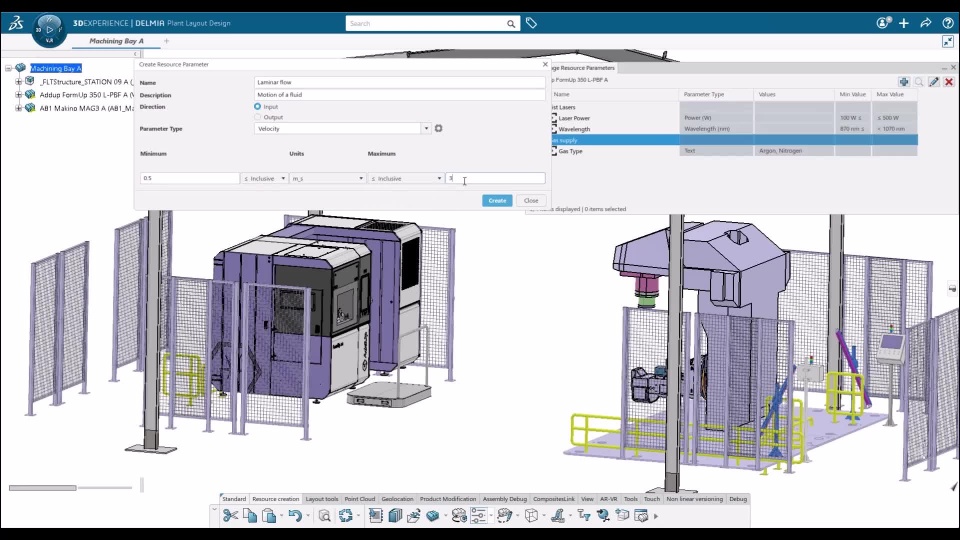Open the help question mark icon
960x540 pixels.
click(x=947, y=23)
